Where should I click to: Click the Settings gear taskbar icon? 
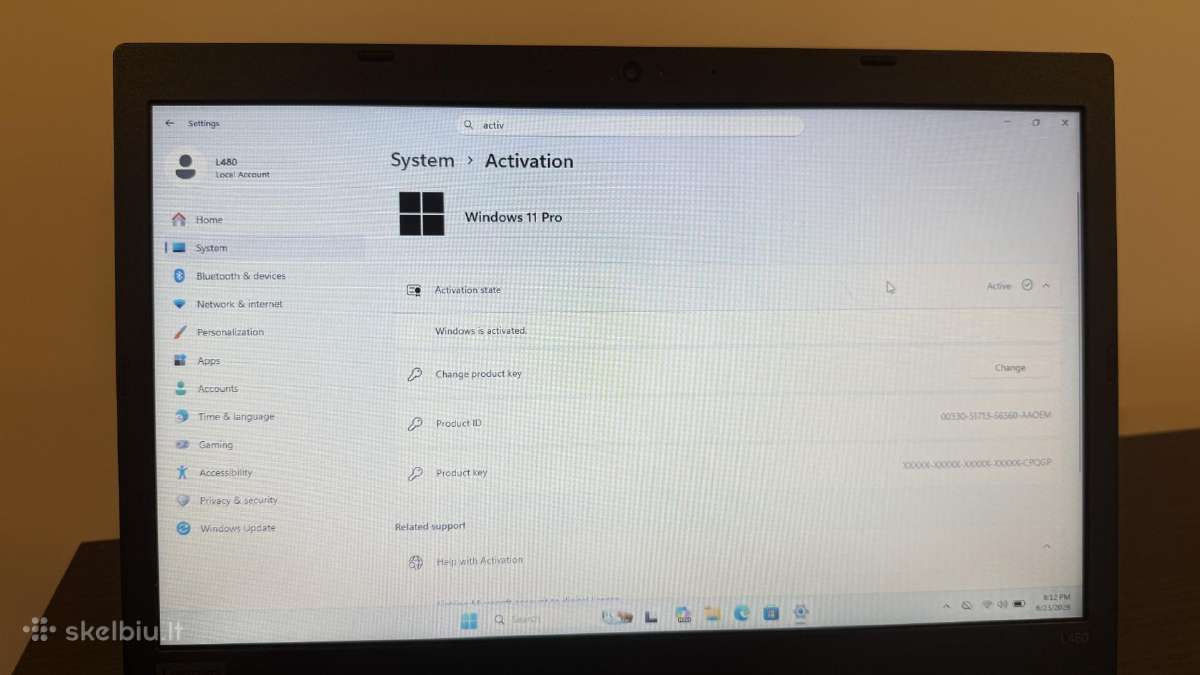[800, 611]
